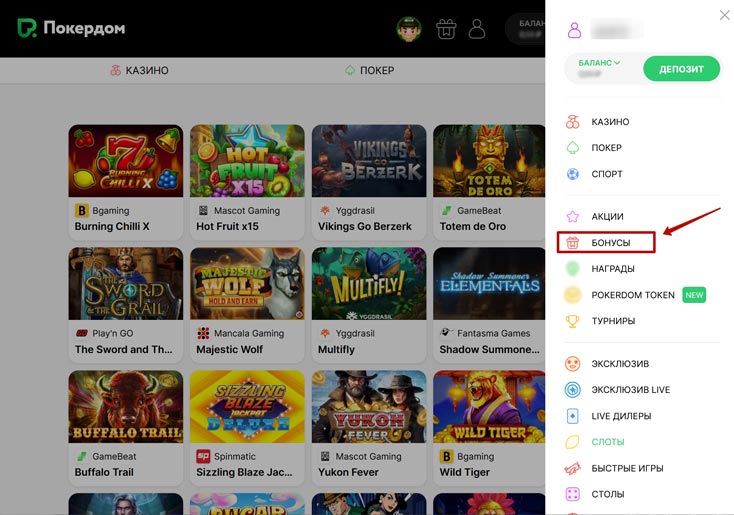Open the user profile icon in header
The height and width of the screenshot is (515, 734).
pos(477,29)
